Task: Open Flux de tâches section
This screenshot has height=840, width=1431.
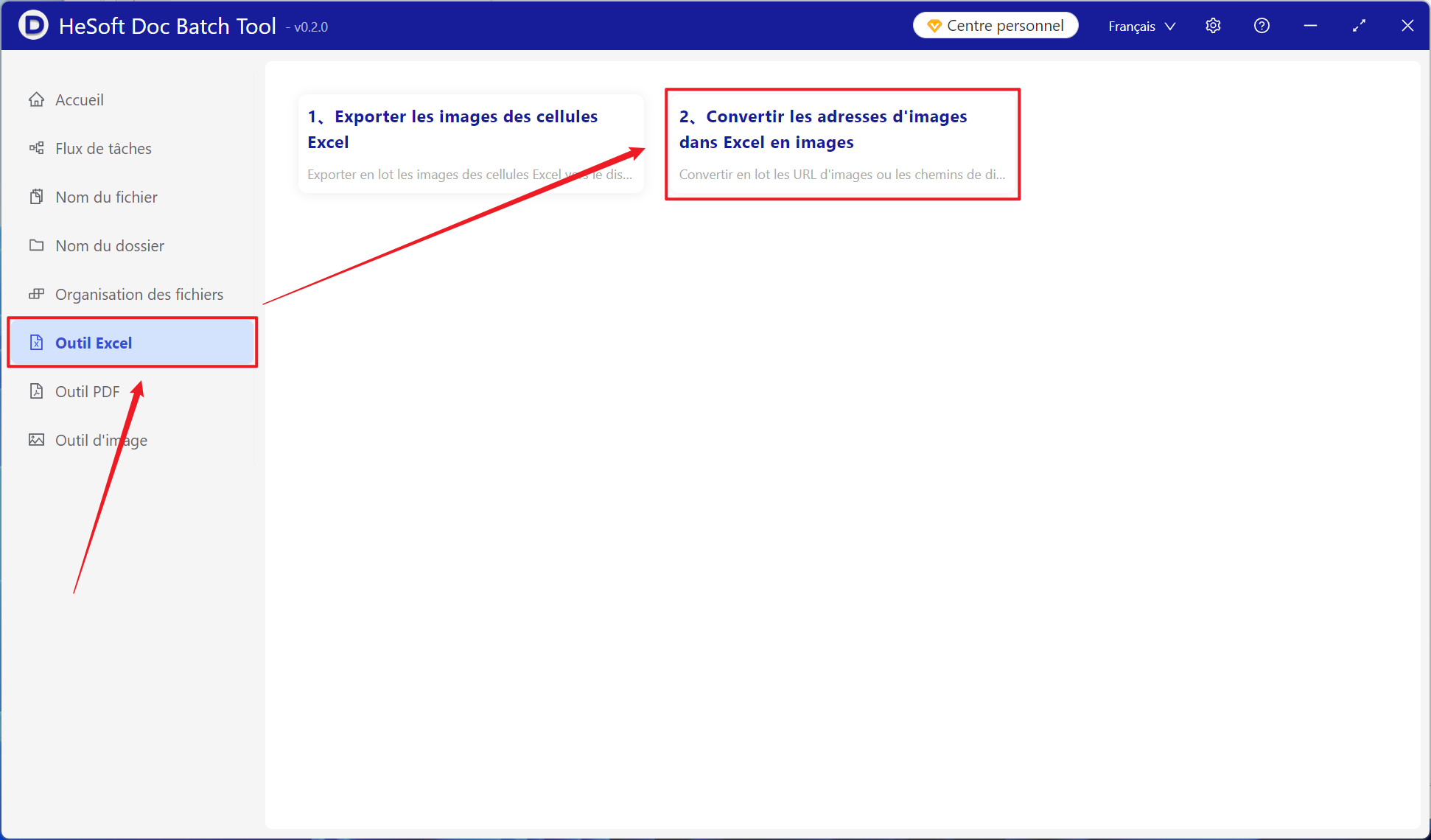Action: click(132, 148)
